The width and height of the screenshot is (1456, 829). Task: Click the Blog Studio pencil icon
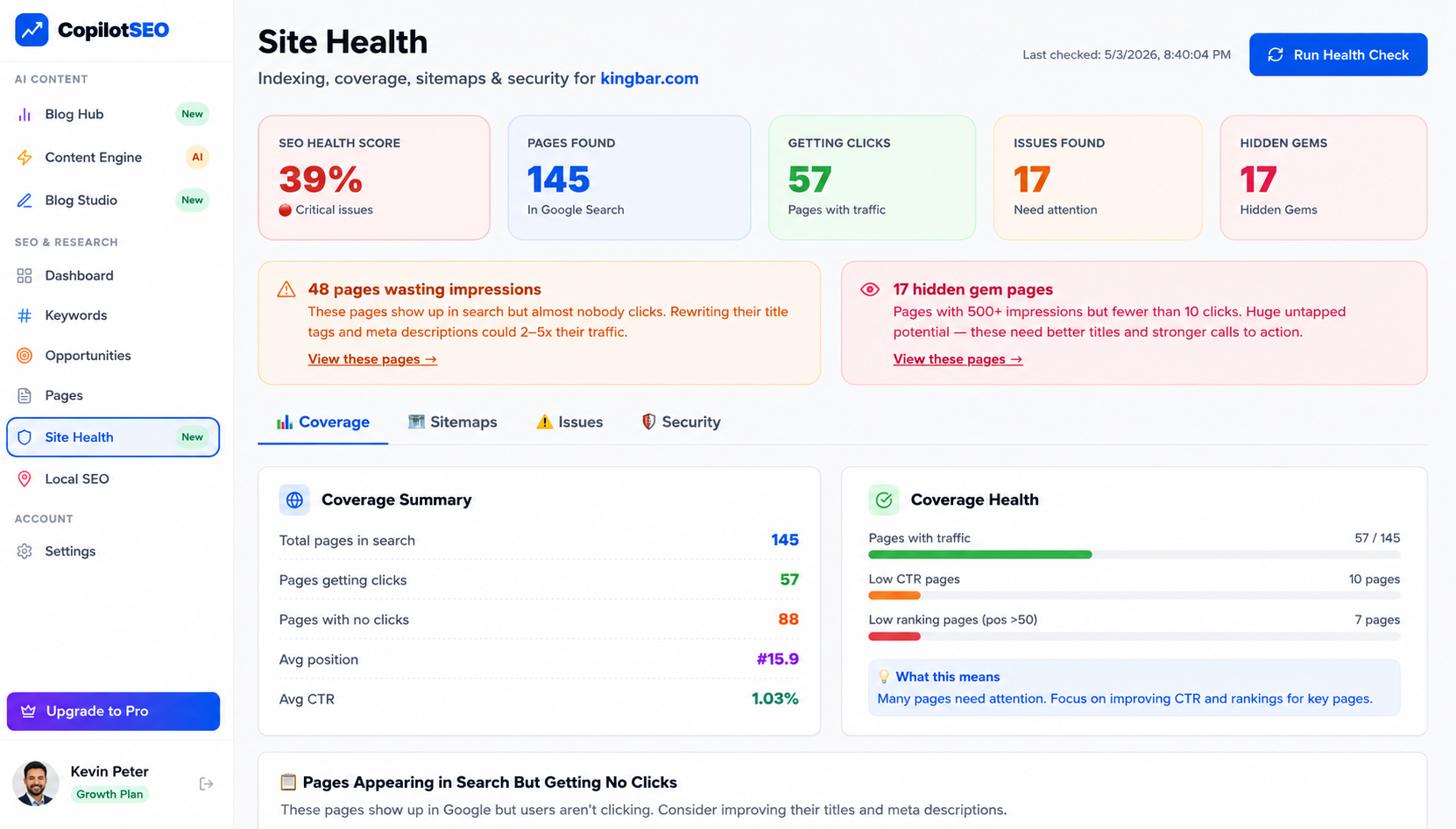25,201
